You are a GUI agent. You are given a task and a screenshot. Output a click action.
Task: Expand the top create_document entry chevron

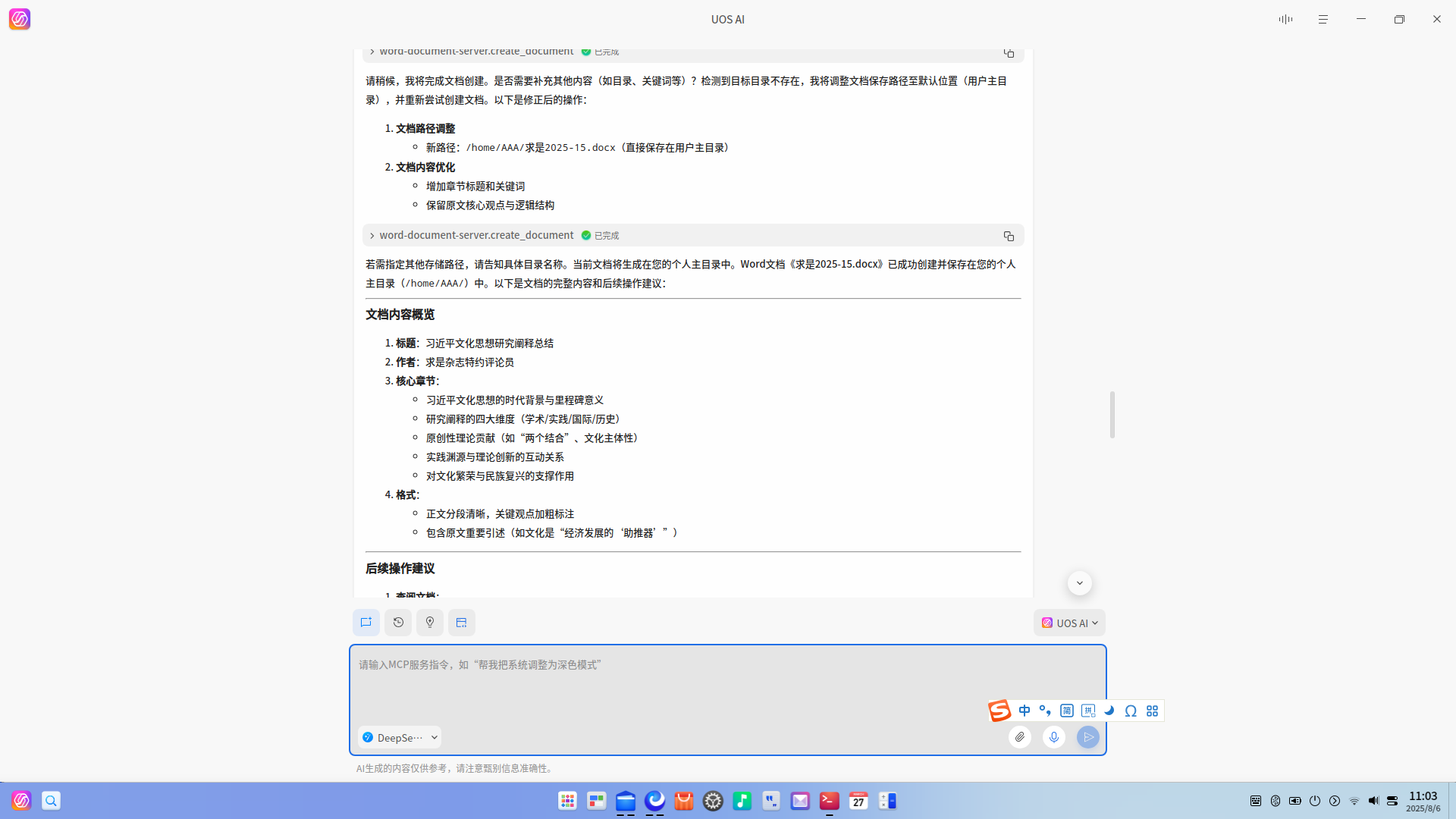pyautogui.click(x=372, y=52)
